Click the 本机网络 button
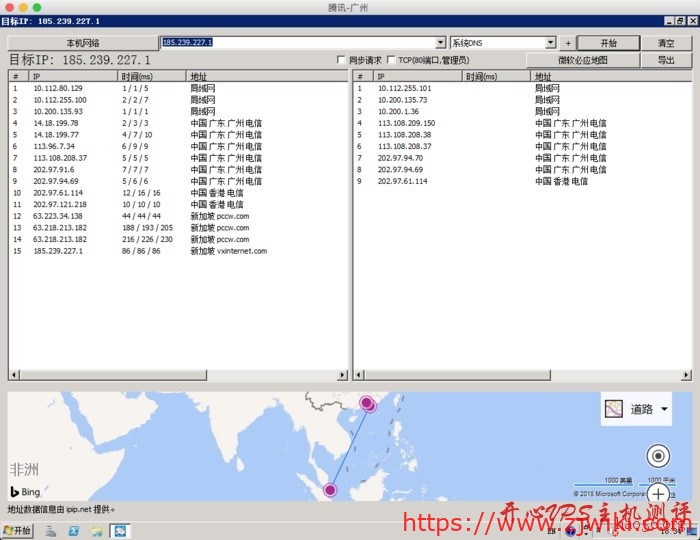 click(x=83, y=43)
